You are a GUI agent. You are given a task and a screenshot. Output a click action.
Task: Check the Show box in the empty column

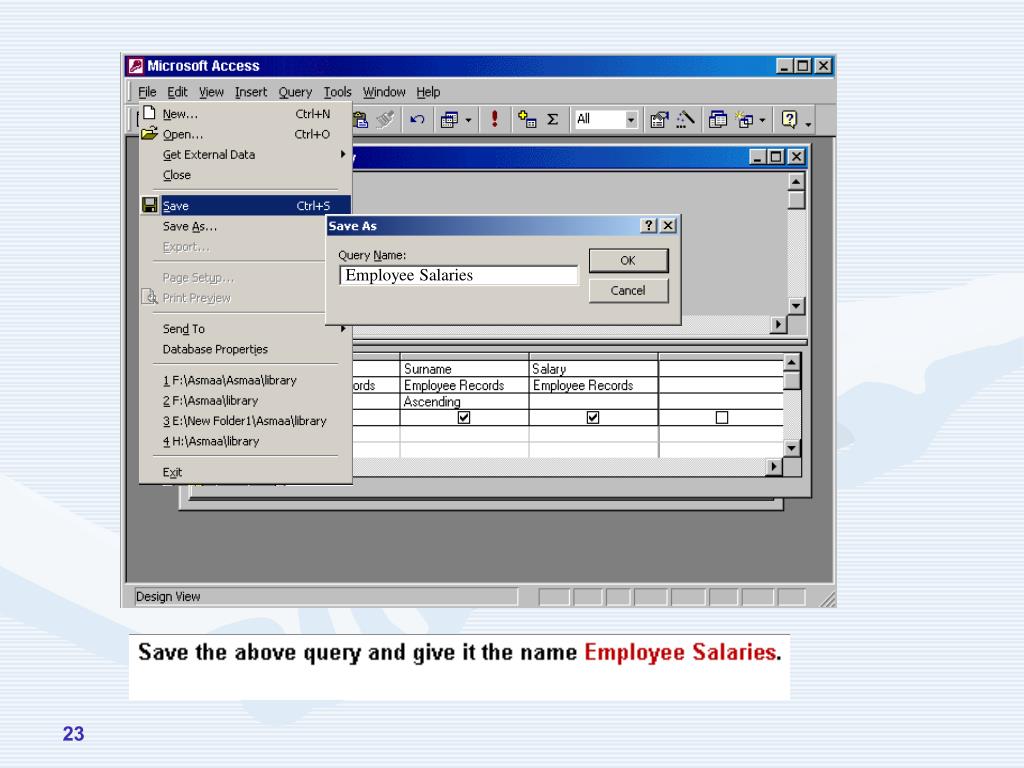click(x=722, y=417)
